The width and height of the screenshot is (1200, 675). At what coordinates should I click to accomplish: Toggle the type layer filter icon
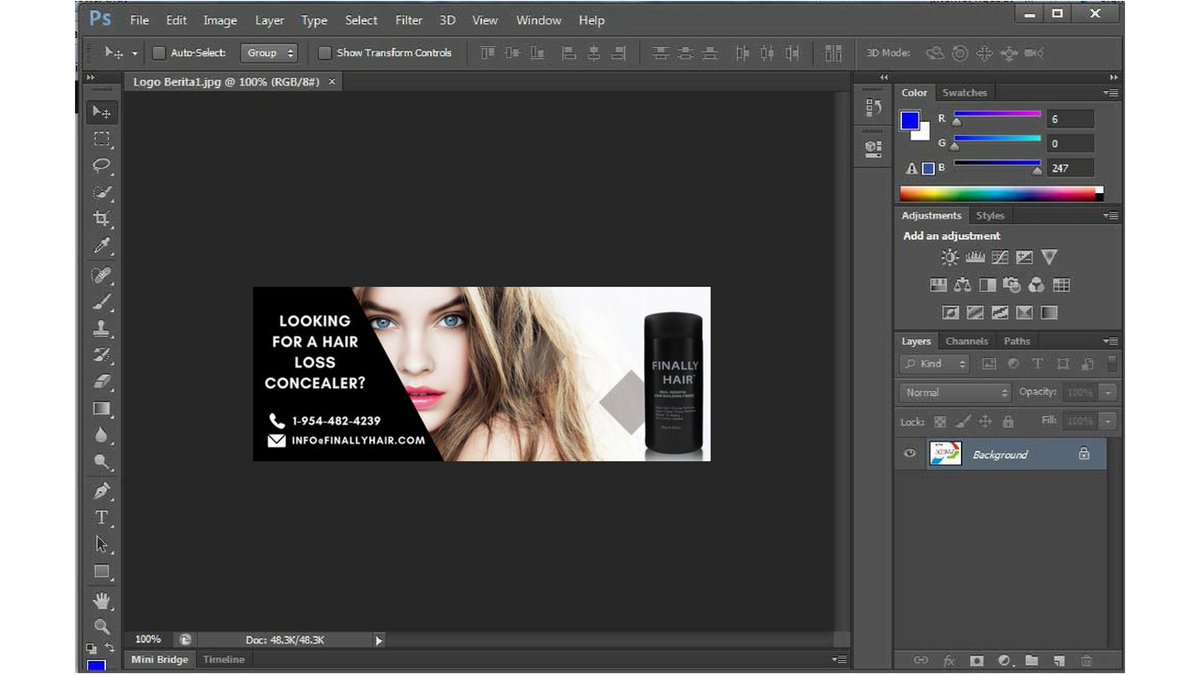(x=1037, y=364)
